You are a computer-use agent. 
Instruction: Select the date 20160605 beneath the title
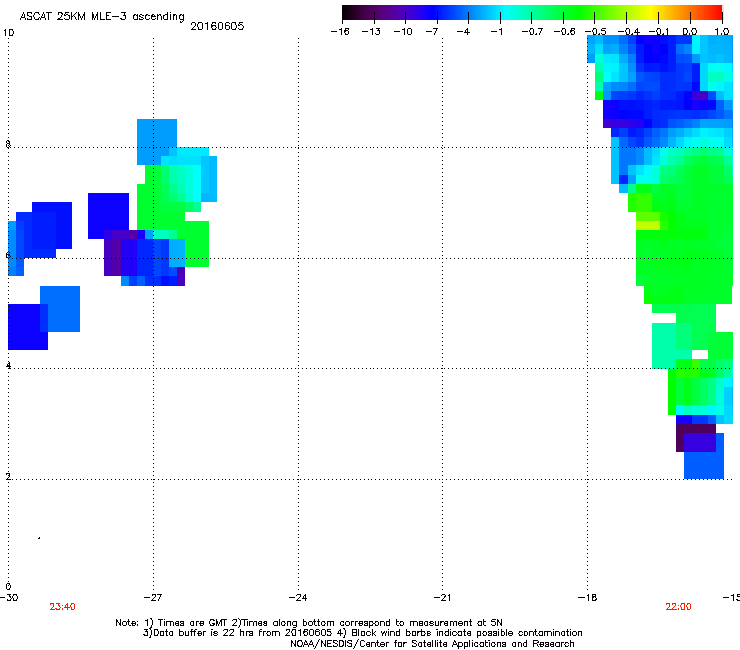point(217,26)
